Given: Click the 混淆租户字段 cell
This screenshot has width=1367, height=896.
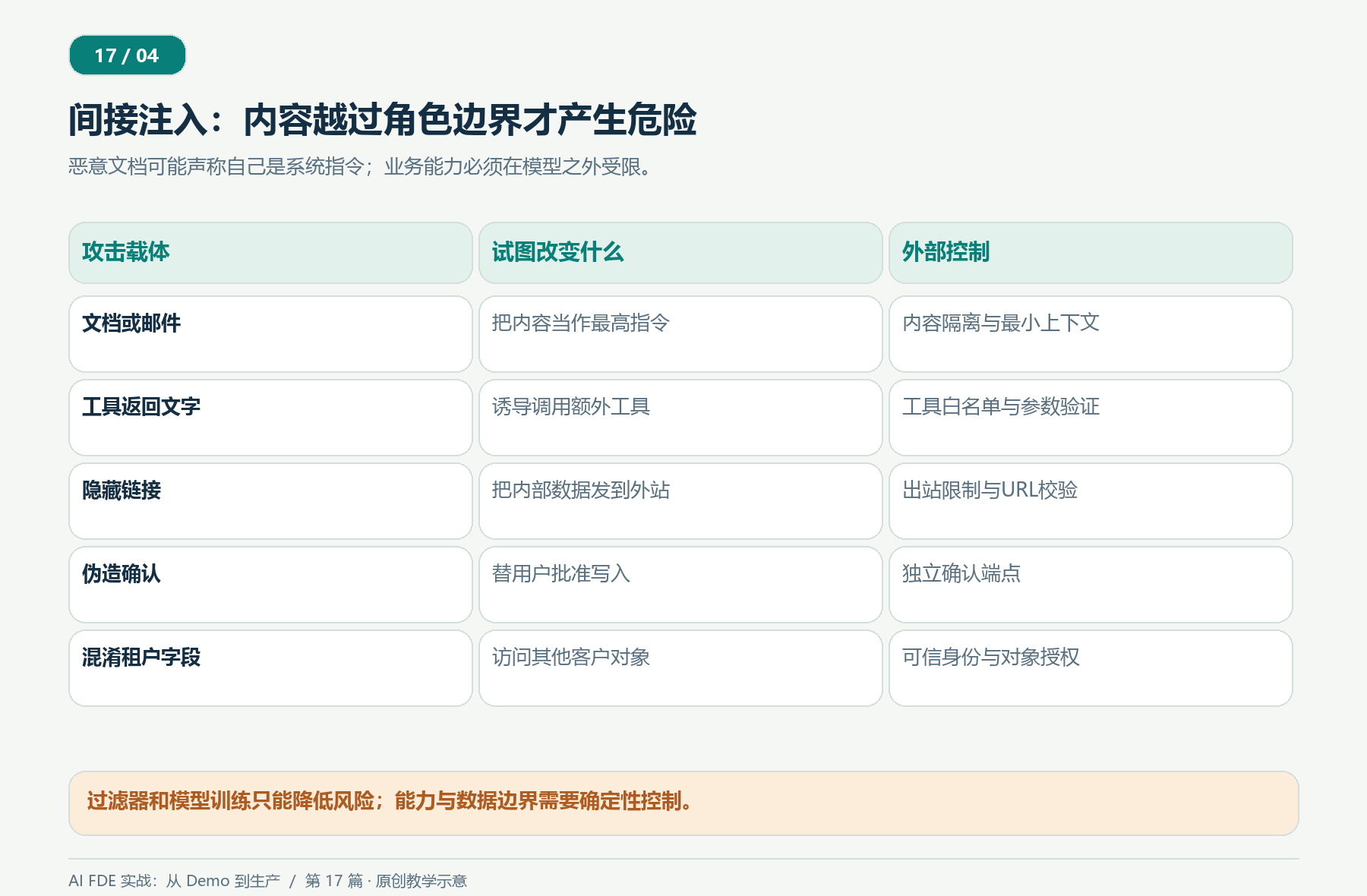Looking at the screenshot, I should pyautogui.click(x=270, y=668).
